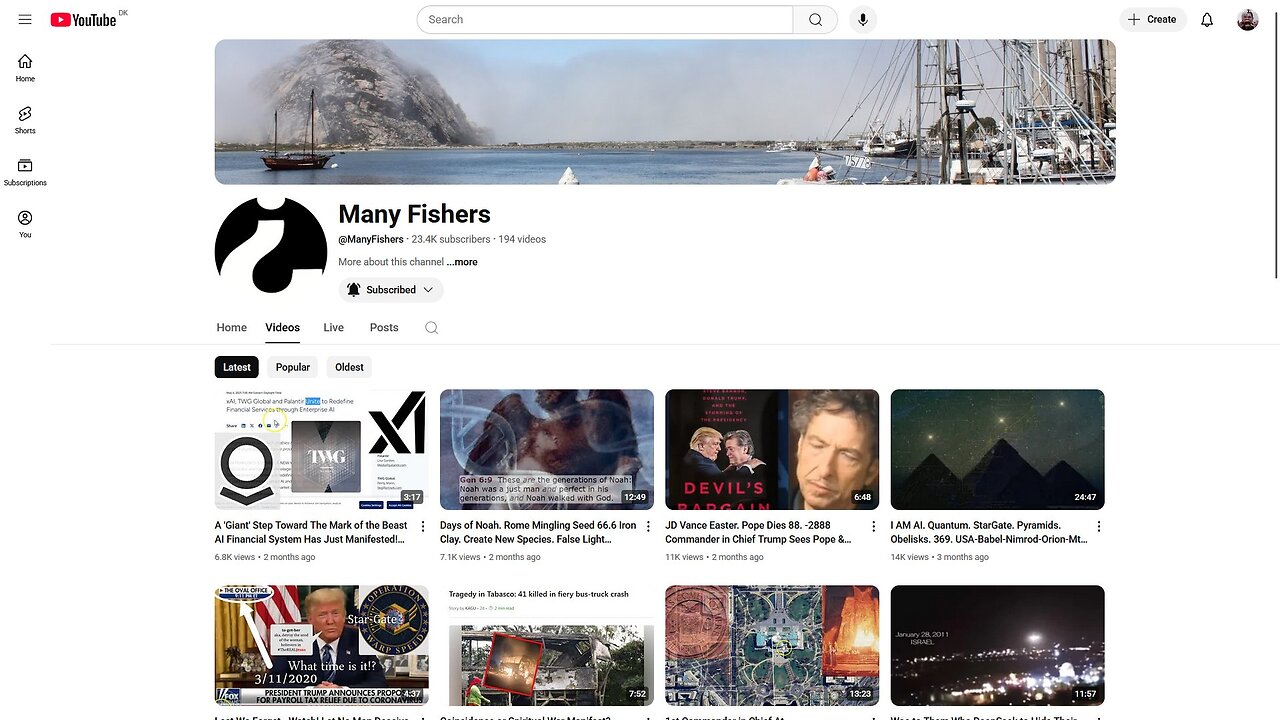Search within the channel using magnifier
This screenshot has height=720, width=1280.
click(x=431, y=327)
